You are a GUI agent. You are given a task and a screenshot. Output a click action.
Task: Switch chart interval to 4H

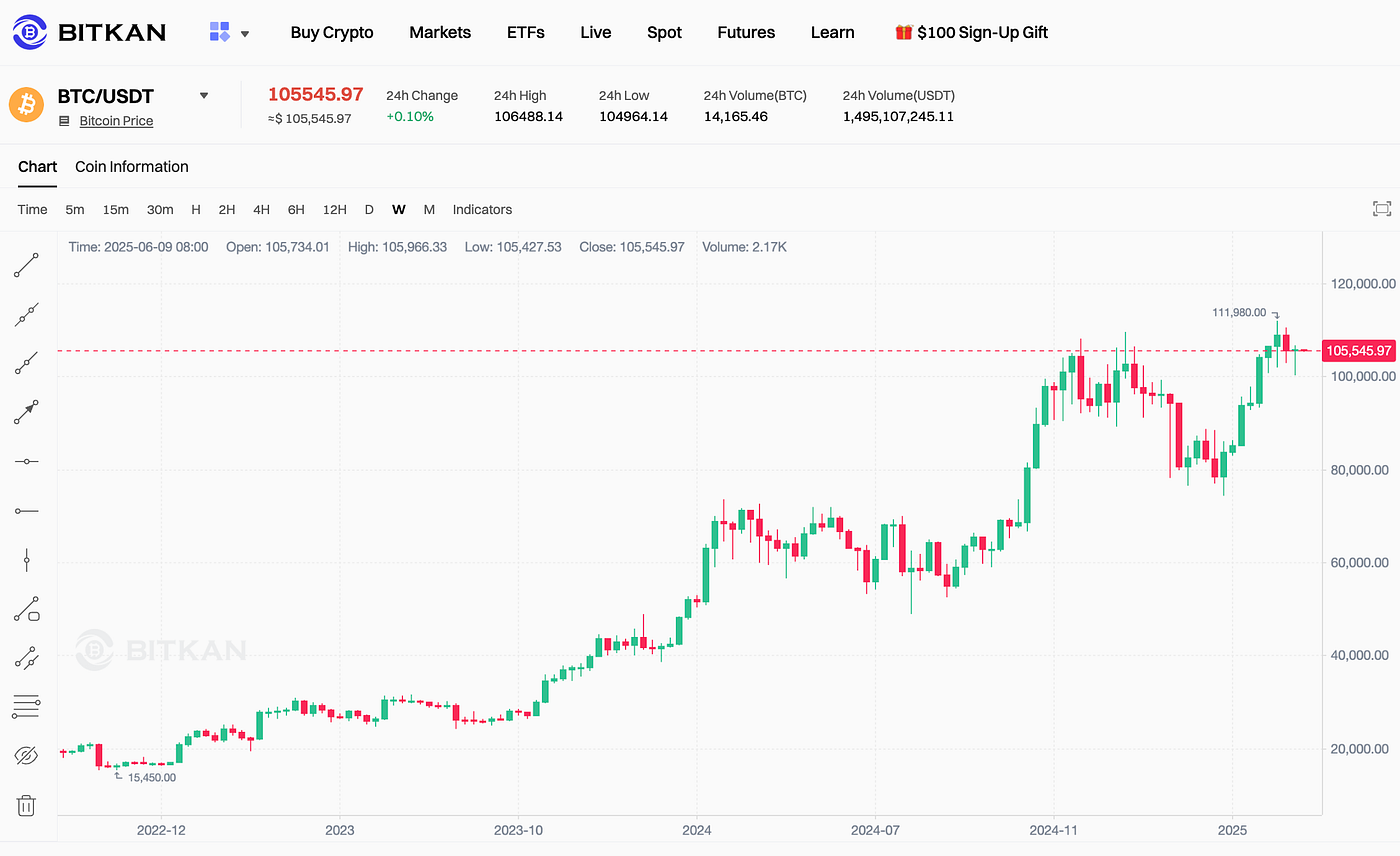click(x=261, y=210)
